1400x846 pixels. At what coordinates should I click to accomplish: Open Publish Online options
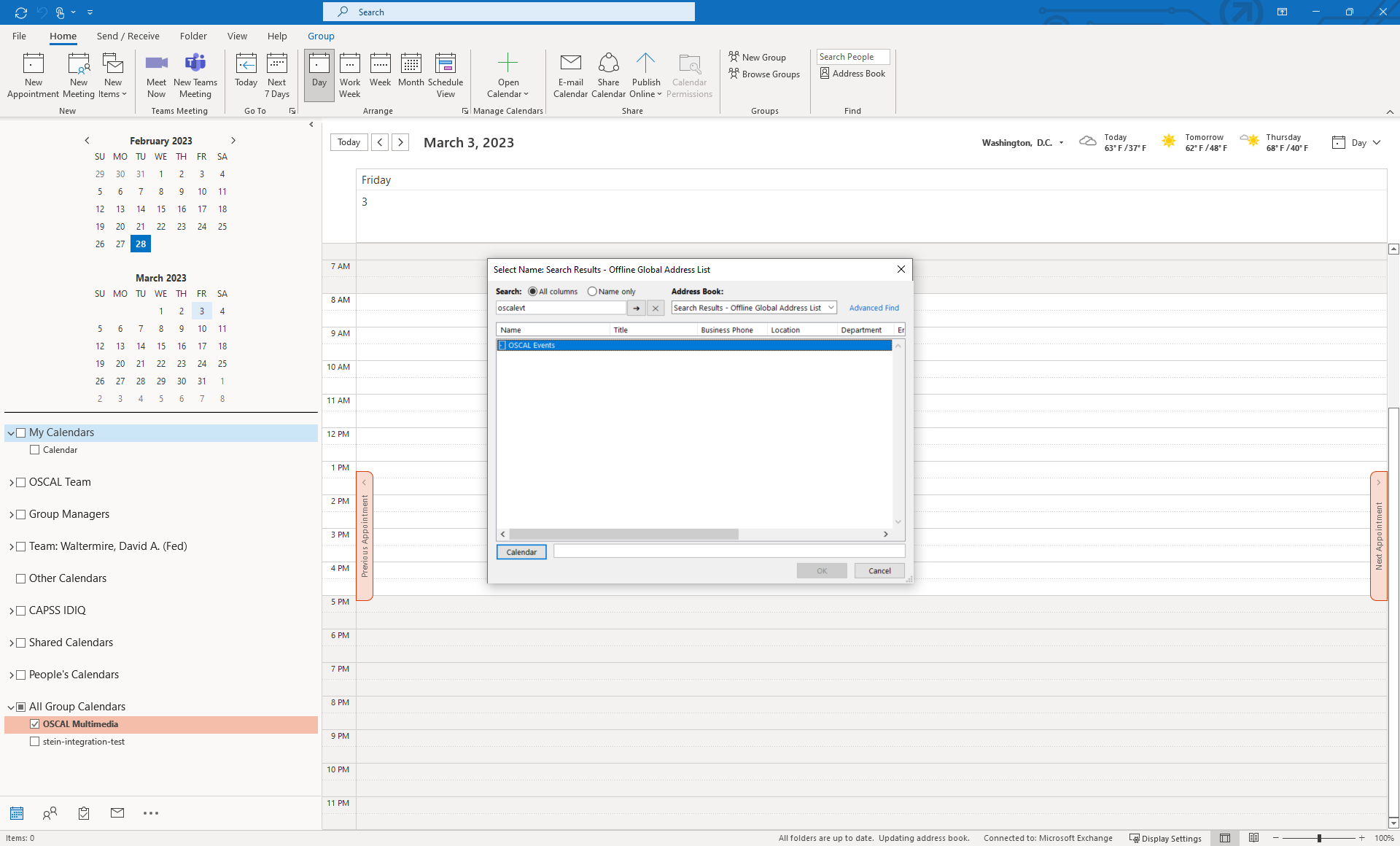646,75
